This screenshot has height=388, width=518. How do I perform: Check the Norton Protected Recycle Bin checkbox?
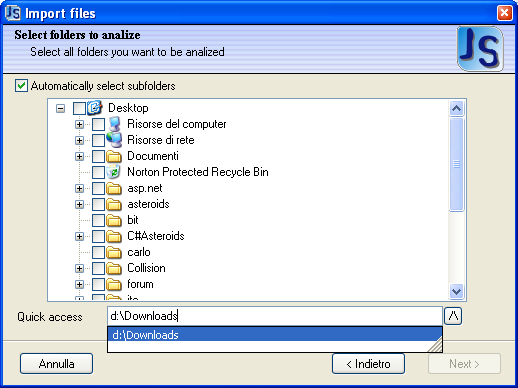pyautogui.click(x=98, y=172)
